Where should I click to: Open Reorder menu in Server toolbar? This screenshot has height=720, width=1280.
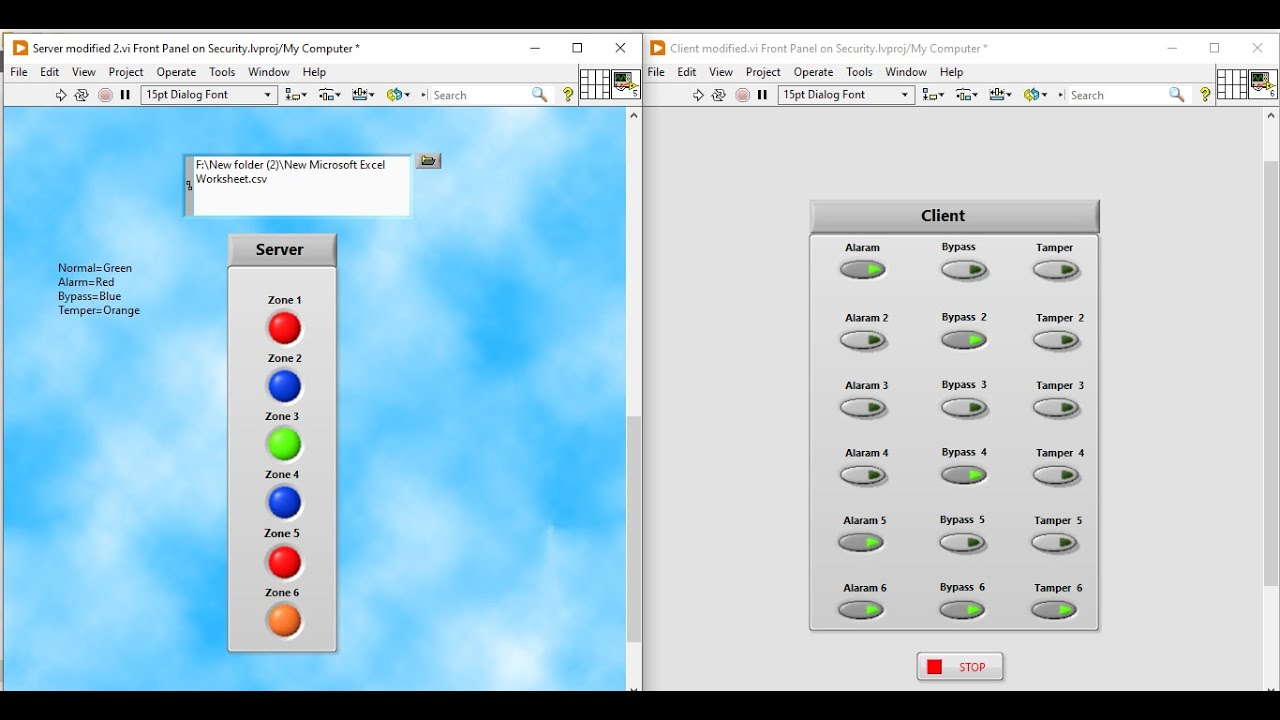point(399,95)
